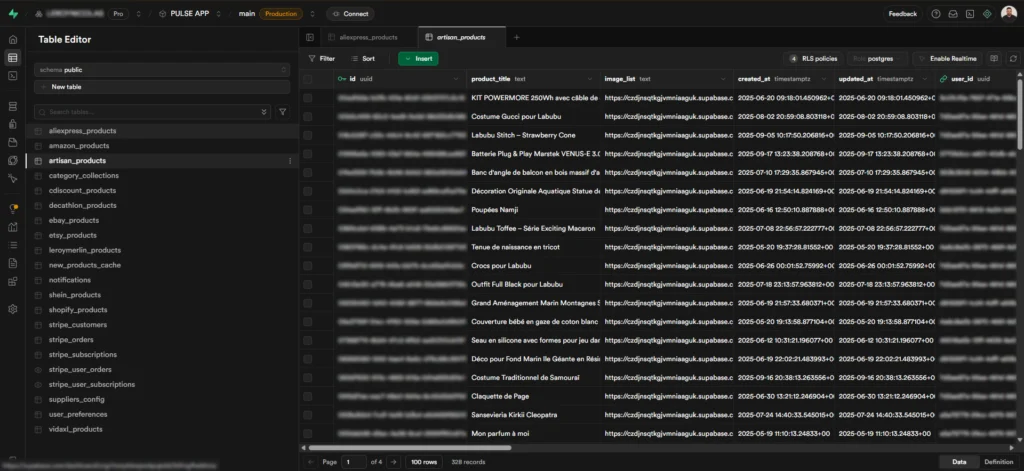Click the vertical scrollbar of the table
1024x471 pixels.
click(1020, 114)
